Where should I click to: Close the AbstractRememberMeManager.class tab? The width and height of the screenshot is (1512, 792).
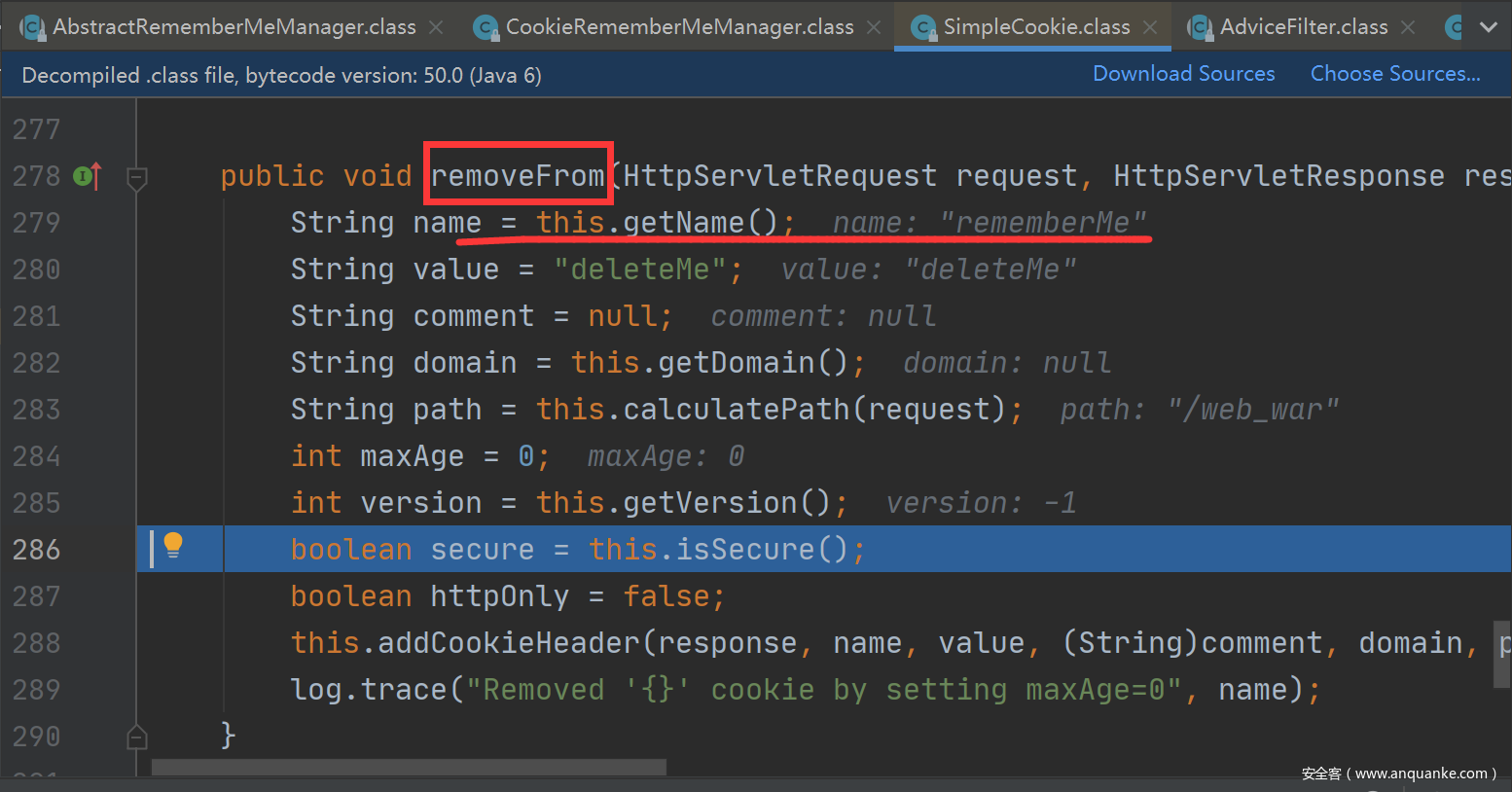(x=436, y=27)
